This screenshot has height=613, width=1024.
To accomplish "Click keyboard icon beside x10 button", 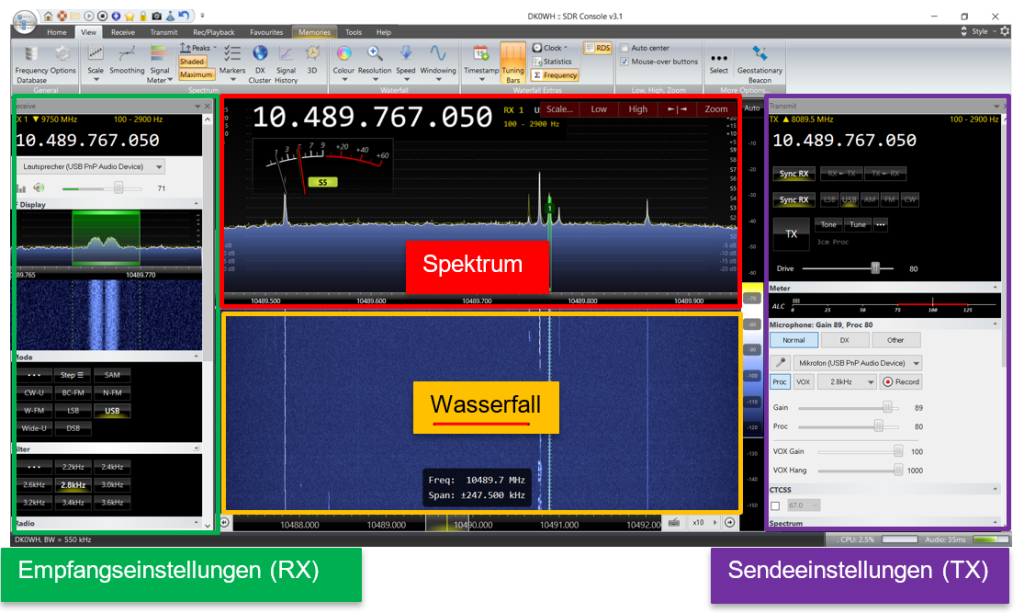I will tap(675, 523).
